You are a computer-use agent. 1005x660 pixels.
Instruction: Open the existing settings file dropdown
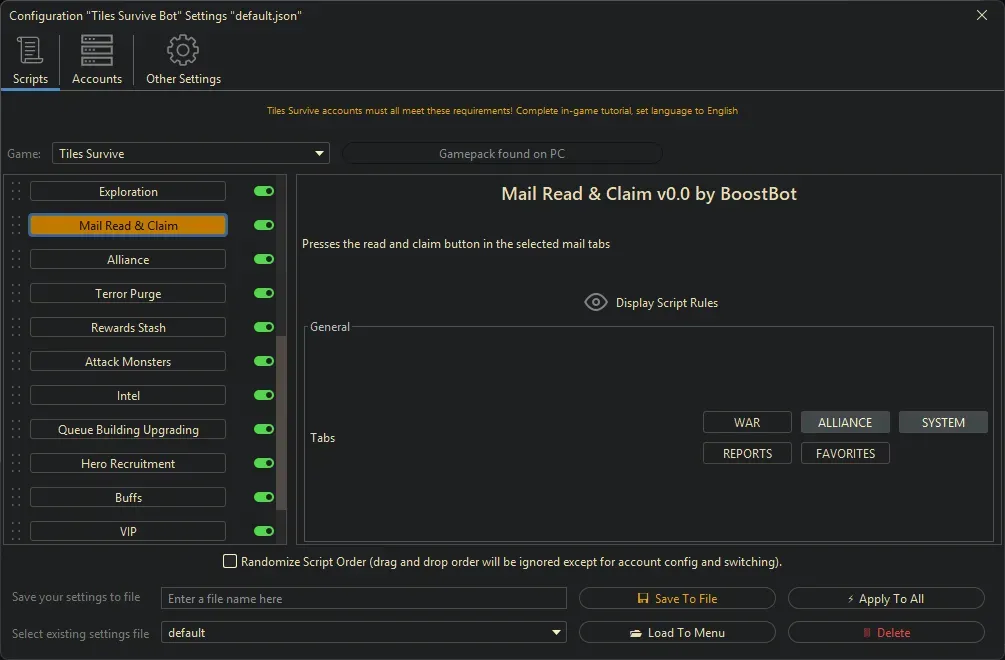[x=363, y=633]
